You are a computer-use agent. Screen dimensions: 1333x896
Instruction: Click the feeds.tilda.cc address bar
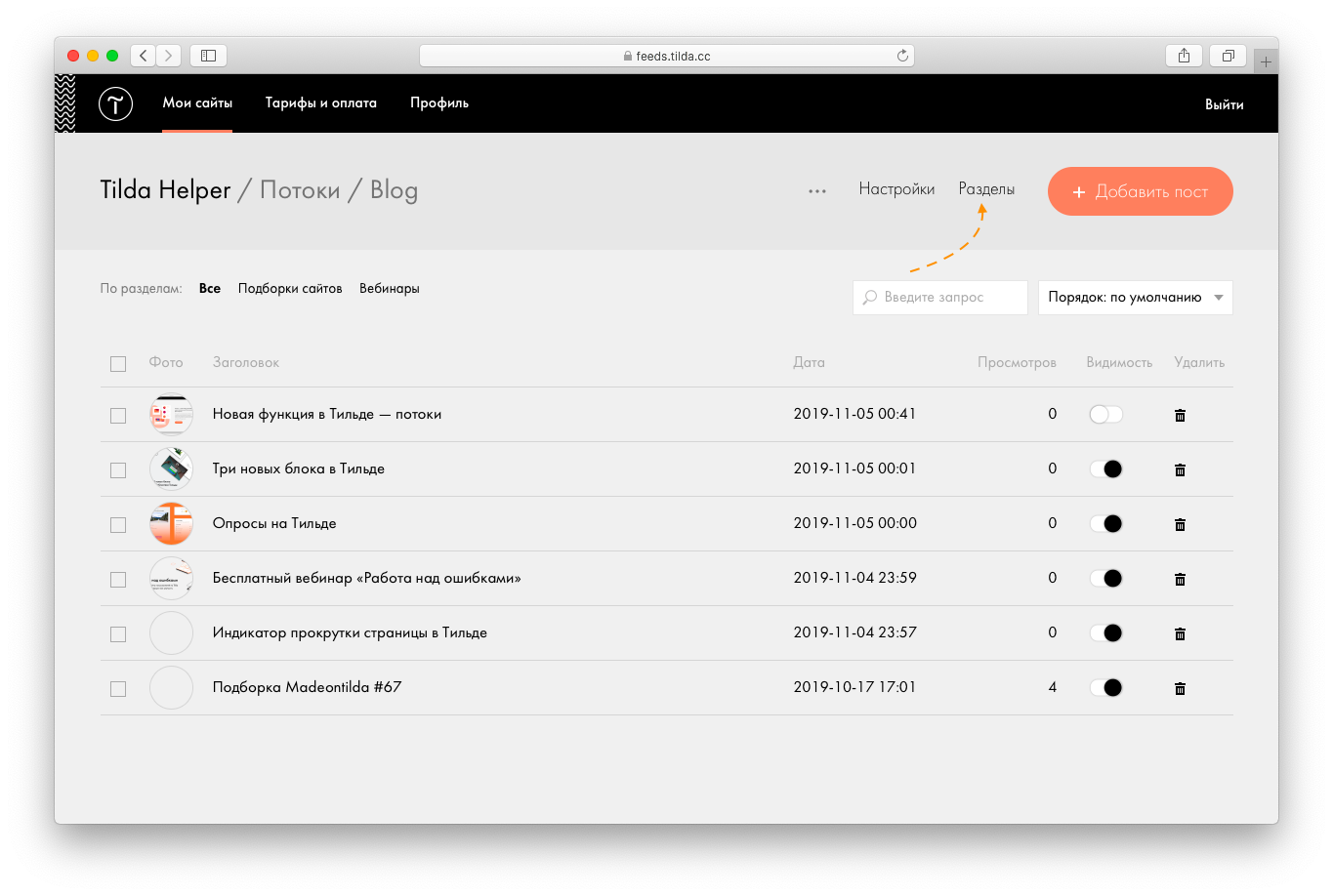[x=667, y=56]
